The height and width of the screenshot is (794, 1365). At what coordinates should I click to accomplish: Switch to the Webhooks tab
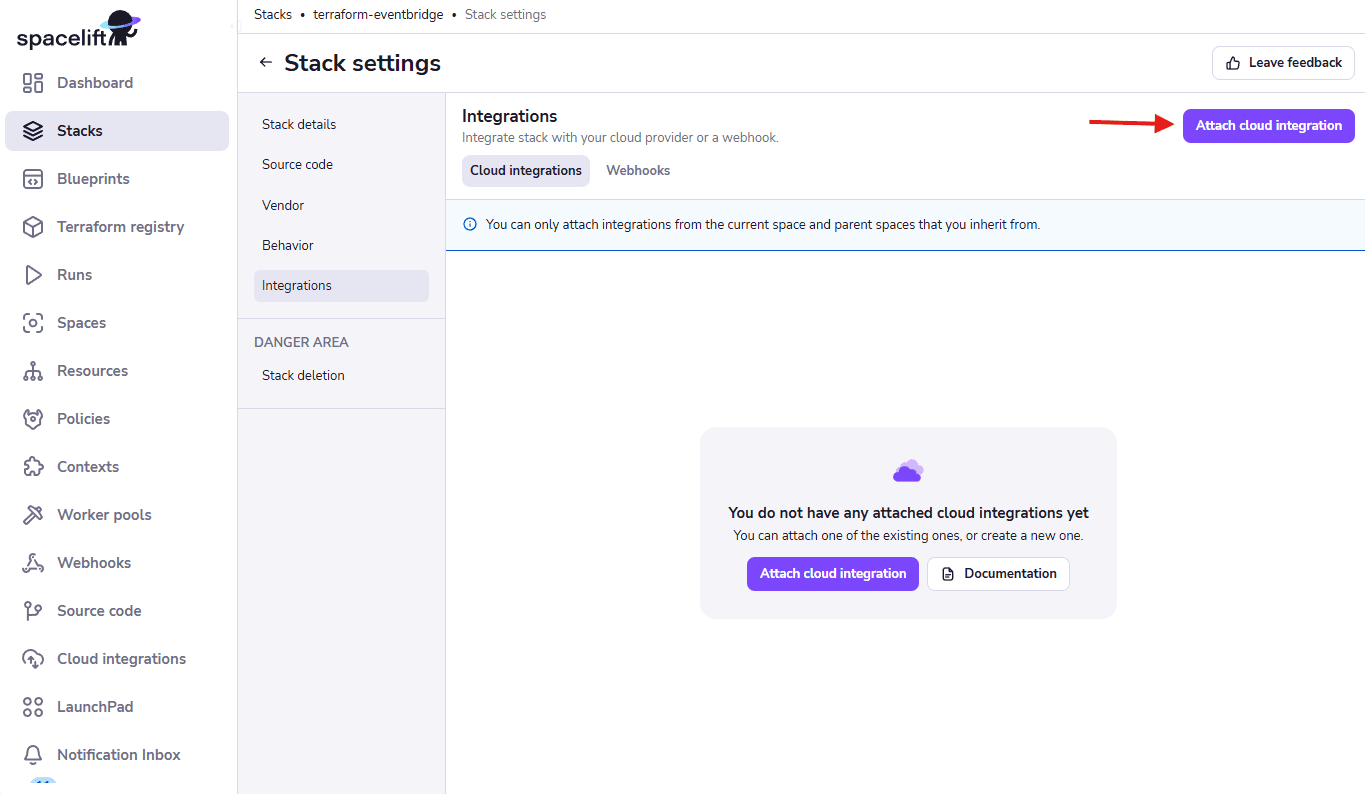(x=638, y=171)
